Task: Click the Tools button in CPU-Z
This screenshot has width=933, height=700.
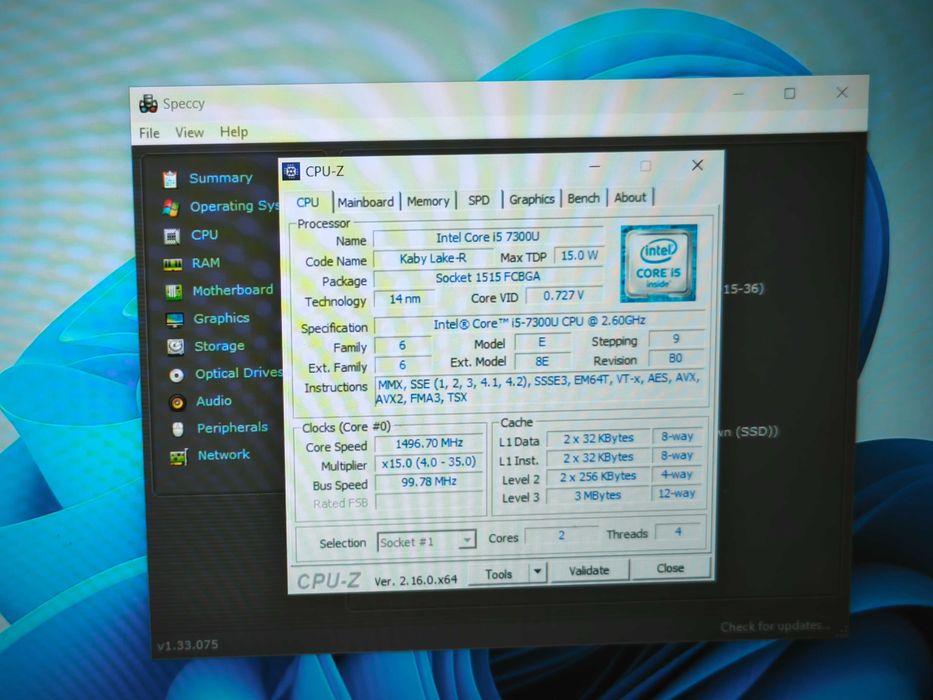Action: [x=499, y=574]
